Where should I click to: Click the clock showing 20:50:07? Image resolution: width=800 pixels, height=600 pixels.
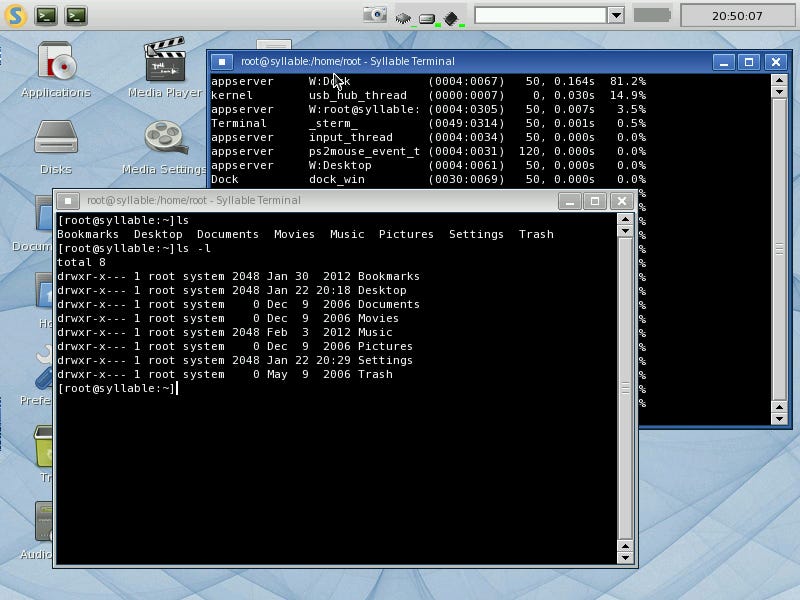tap(737, 14)
